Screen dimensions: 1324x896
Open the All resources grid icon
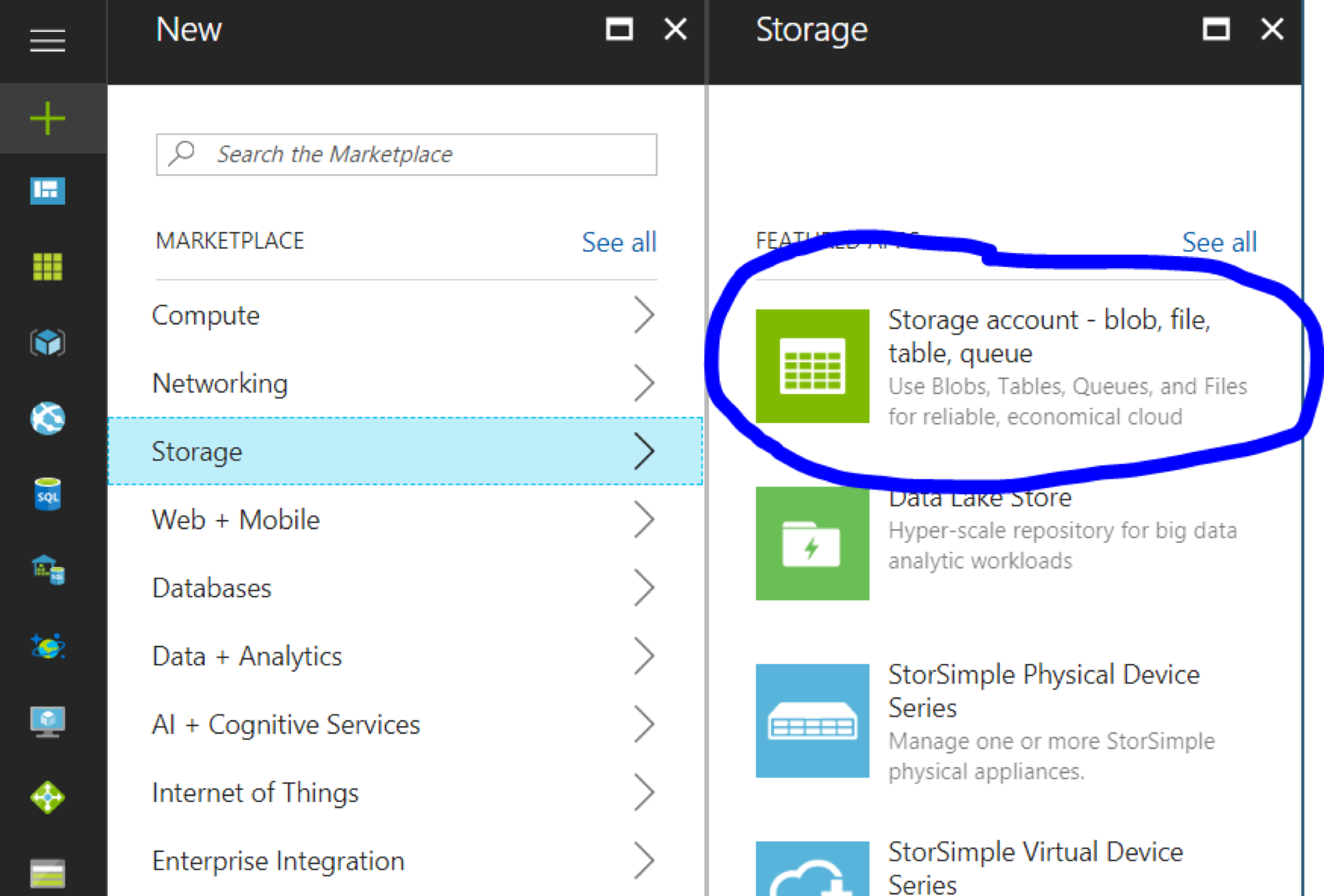pos(48,267)
